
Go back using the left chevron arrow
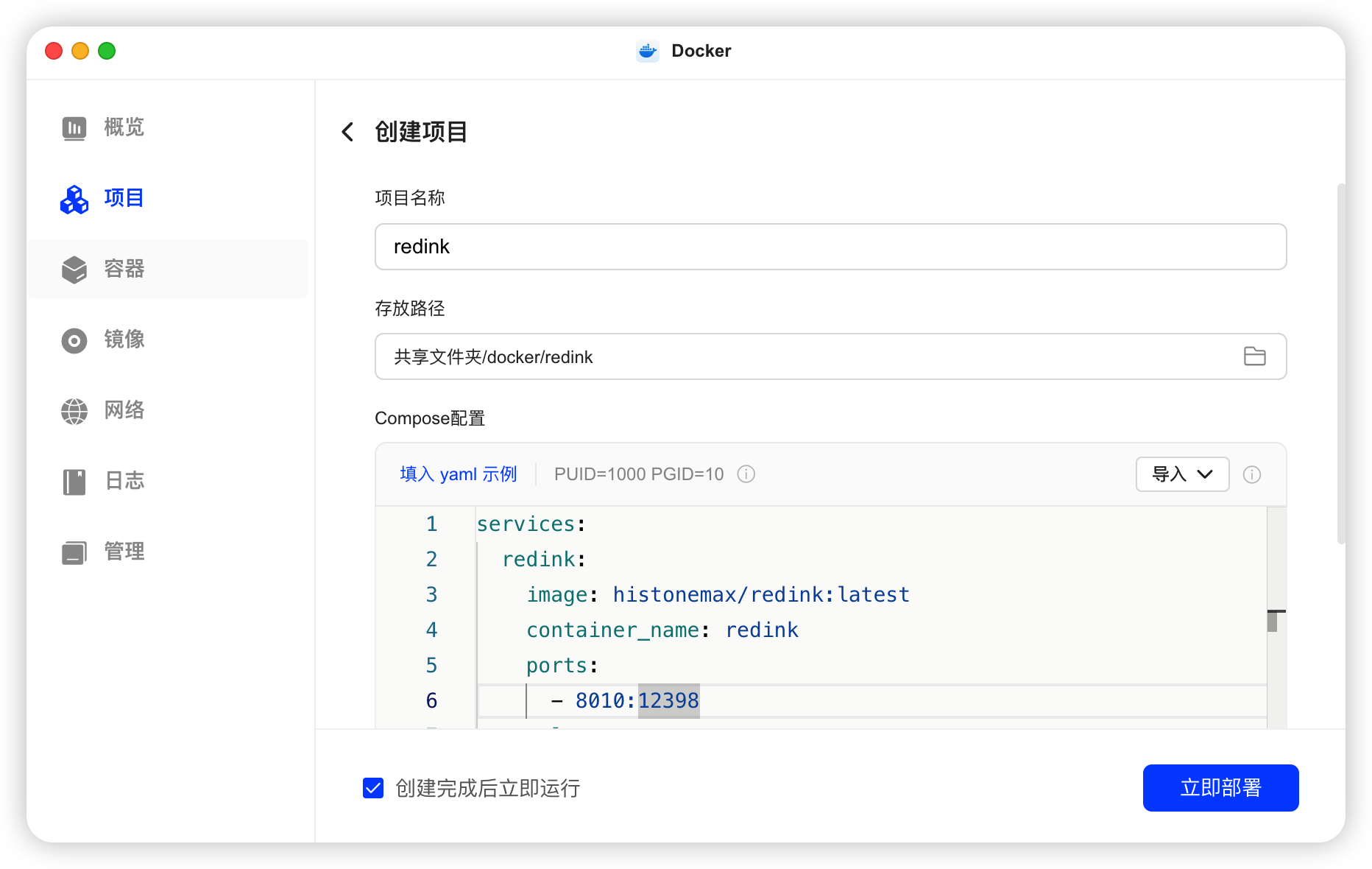point(348,132)
